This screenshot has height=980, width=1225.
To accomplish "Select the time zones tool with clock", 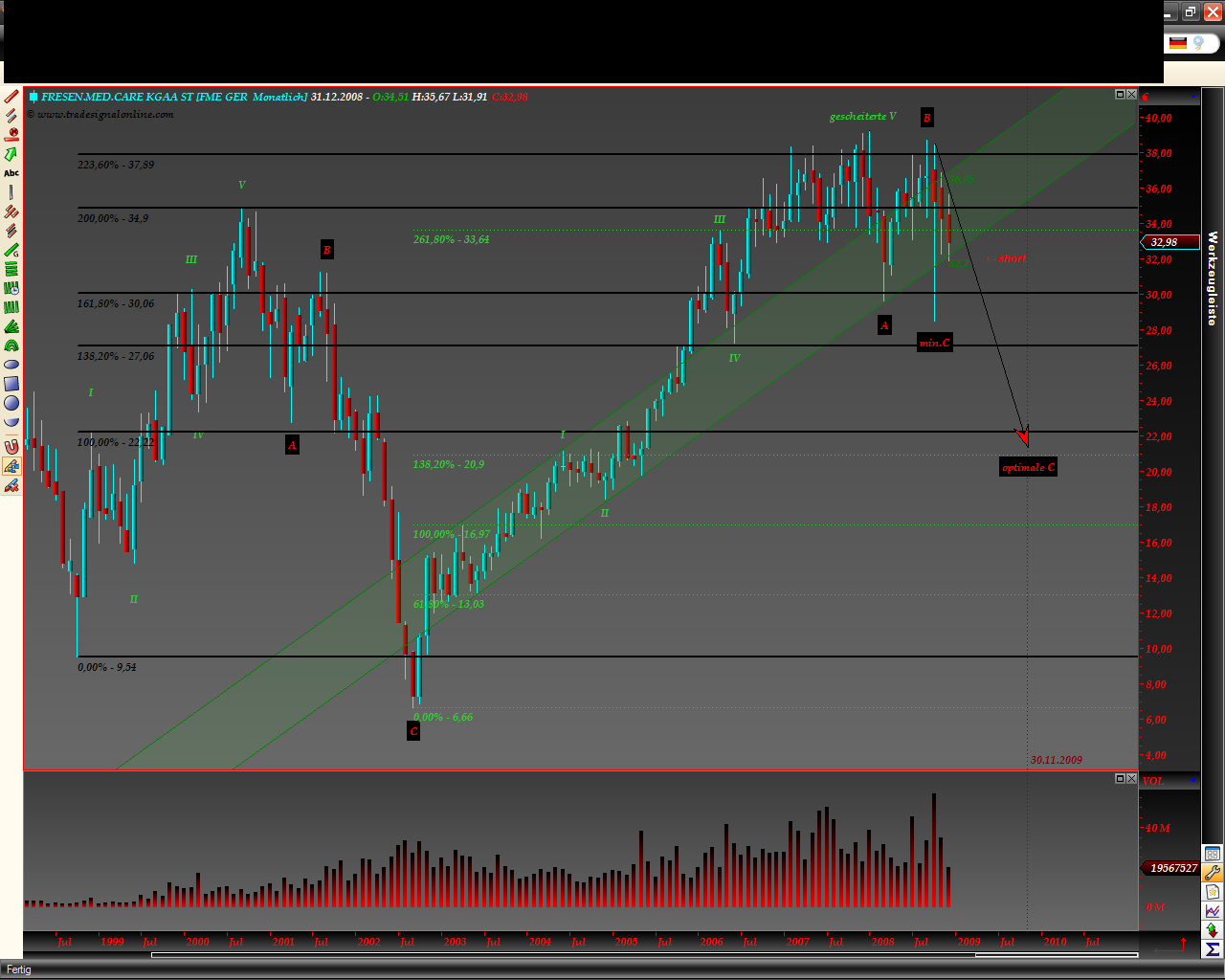I will point(11,288).
